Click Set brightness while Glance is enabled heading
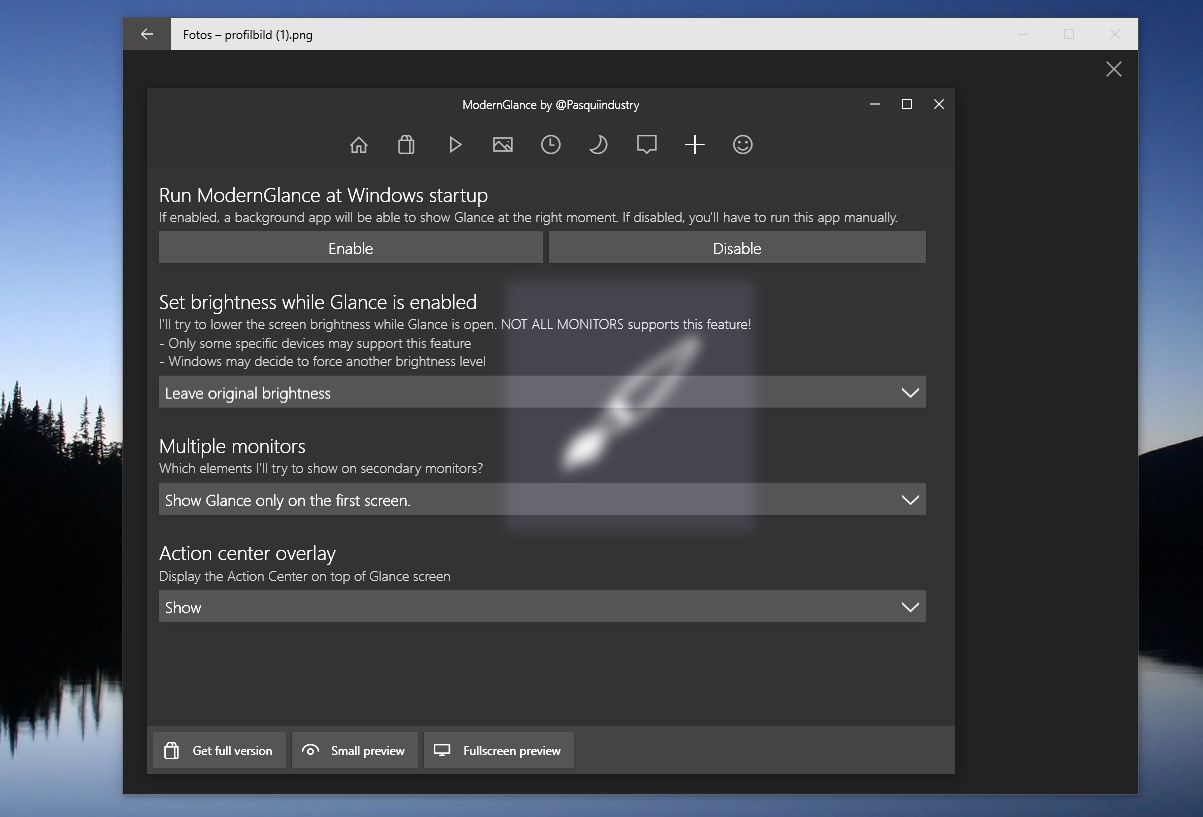The image size is (1203, 817). coord(318,302)
